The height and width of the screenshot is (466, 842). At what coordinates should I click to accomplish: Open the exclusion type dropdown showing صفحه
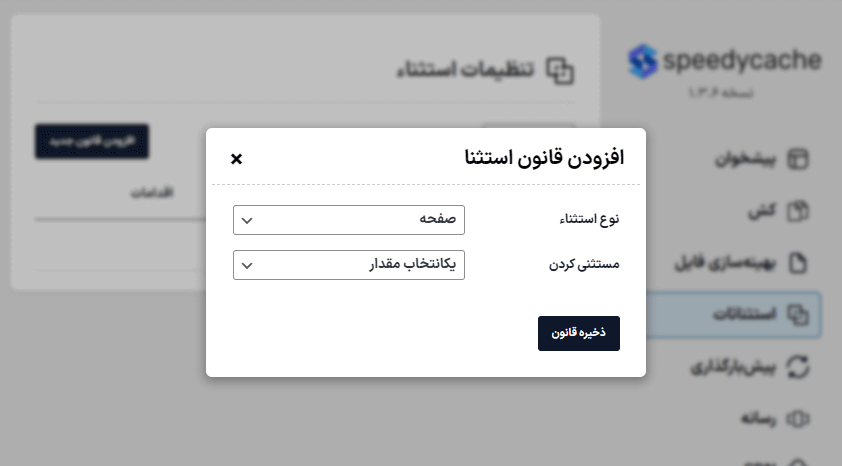click(349, 220)
